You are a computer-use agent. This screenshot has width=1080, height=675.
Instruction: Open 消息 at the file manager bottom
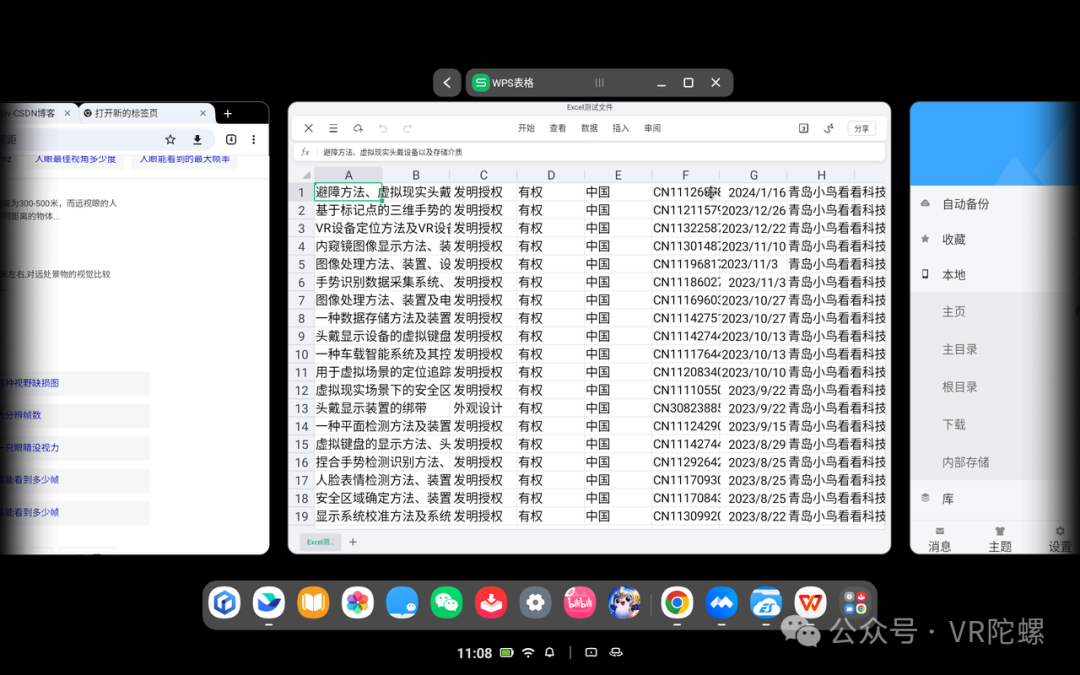click(939, 541)
